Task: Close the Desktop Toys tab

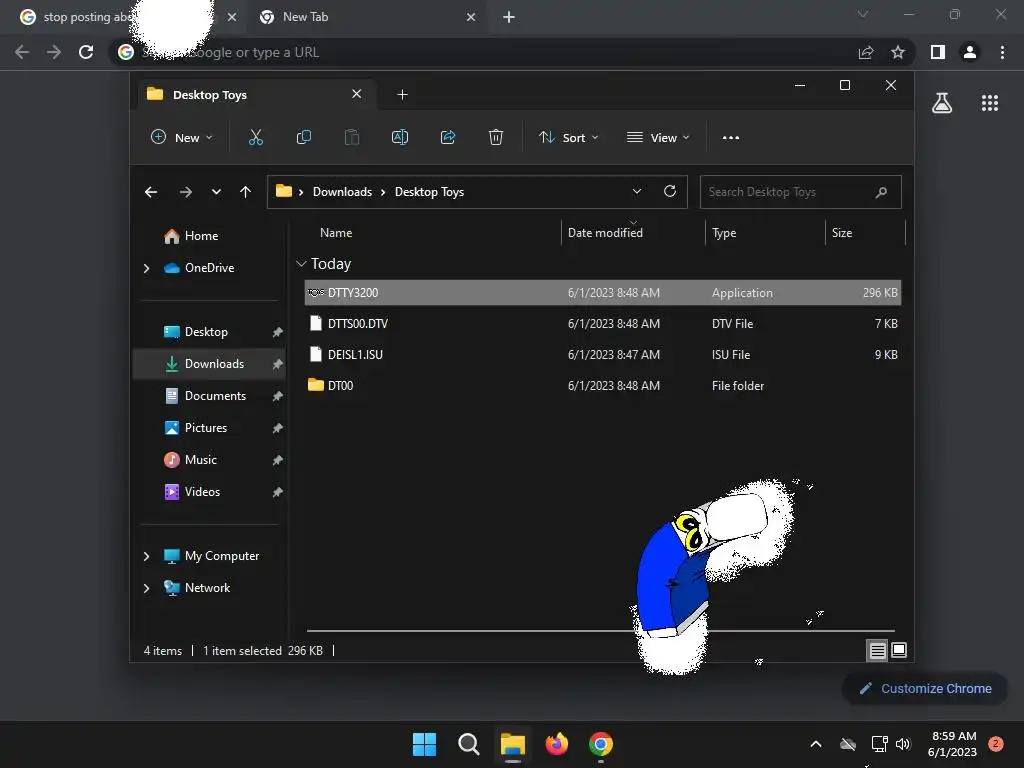Action: (357, 94)
